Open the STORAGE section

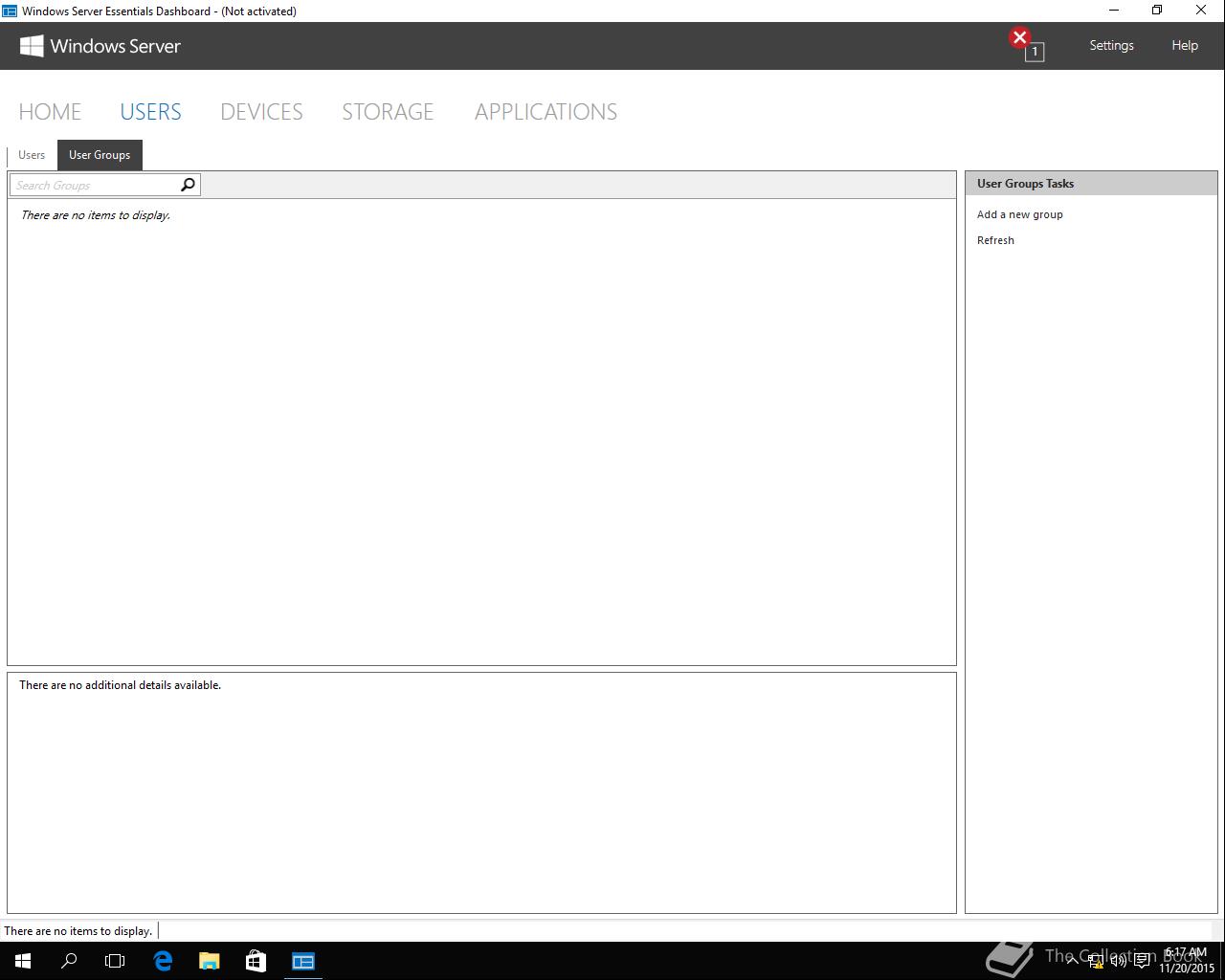pyautogui.click(x=388, y=112)
